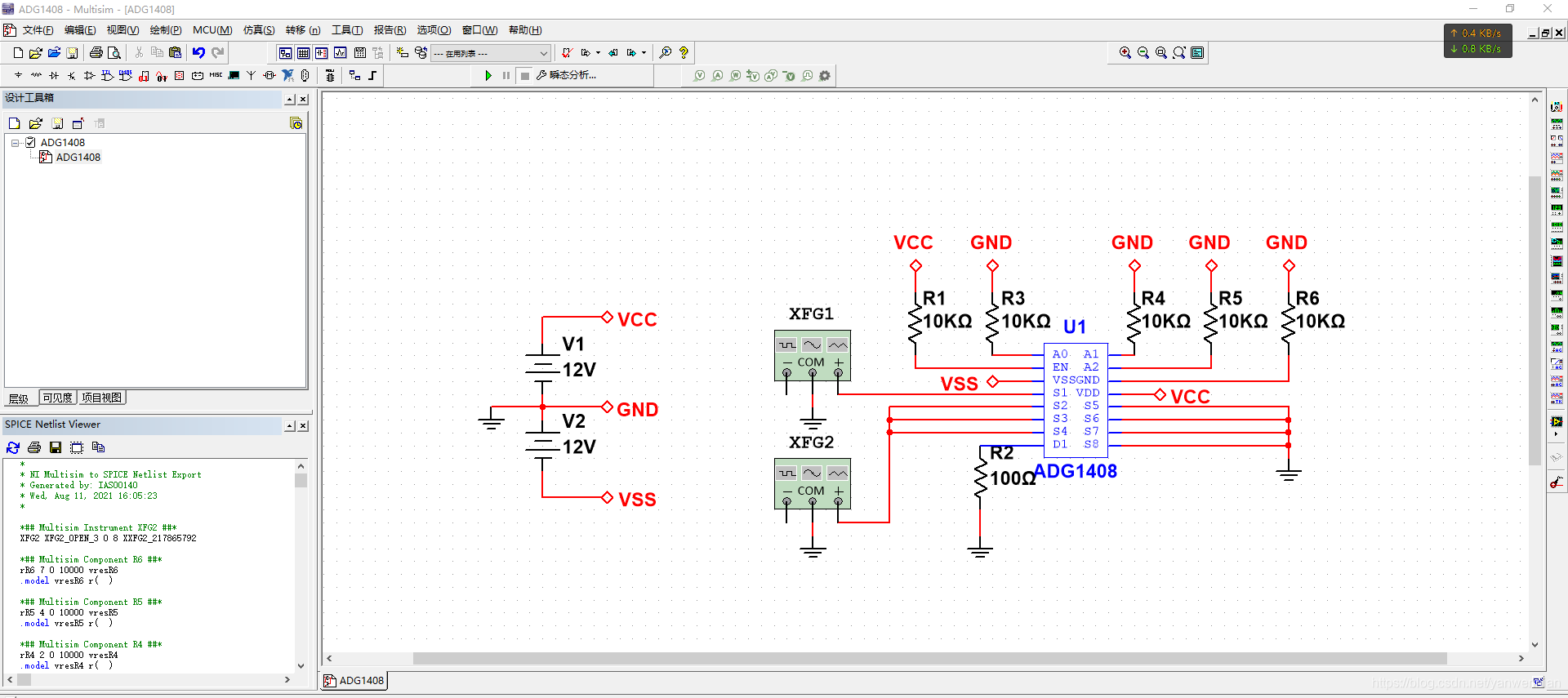Viewport: 1568px width, 698px height.
Task: Open forward annotation dropdown arrow
Action: tap(644, 53)
